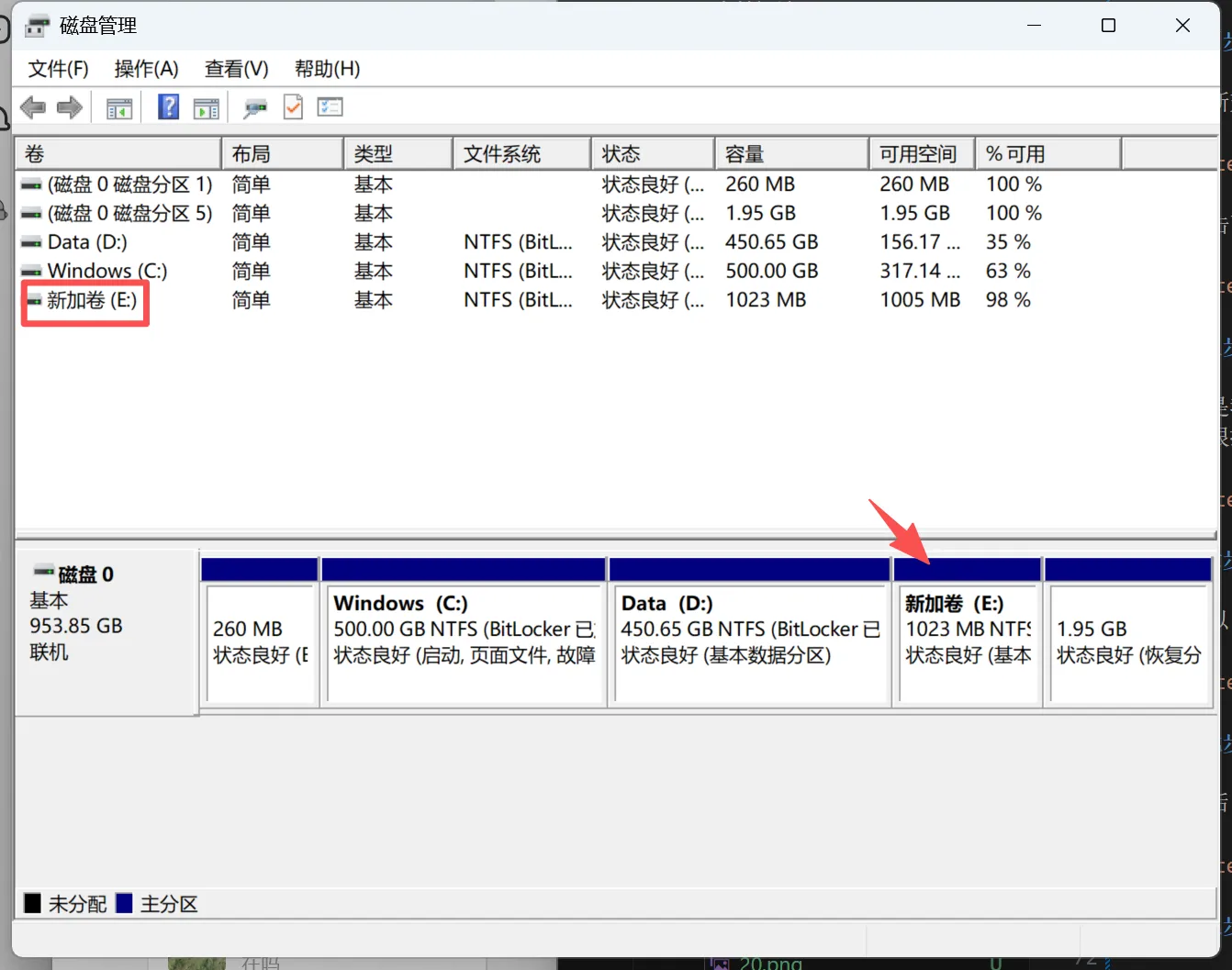Toggle the show/hide console tree icon

pyautogui.click(x=119, y=108)
